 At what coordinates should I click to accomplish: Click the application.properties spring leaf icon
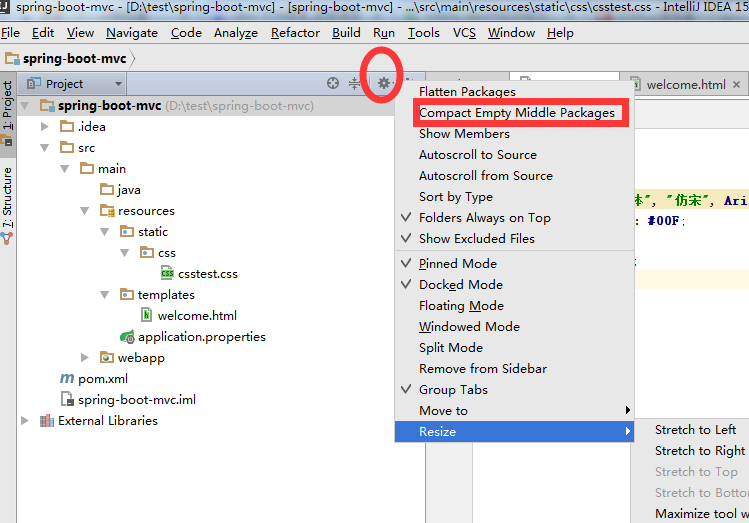[x=127, y=337]
